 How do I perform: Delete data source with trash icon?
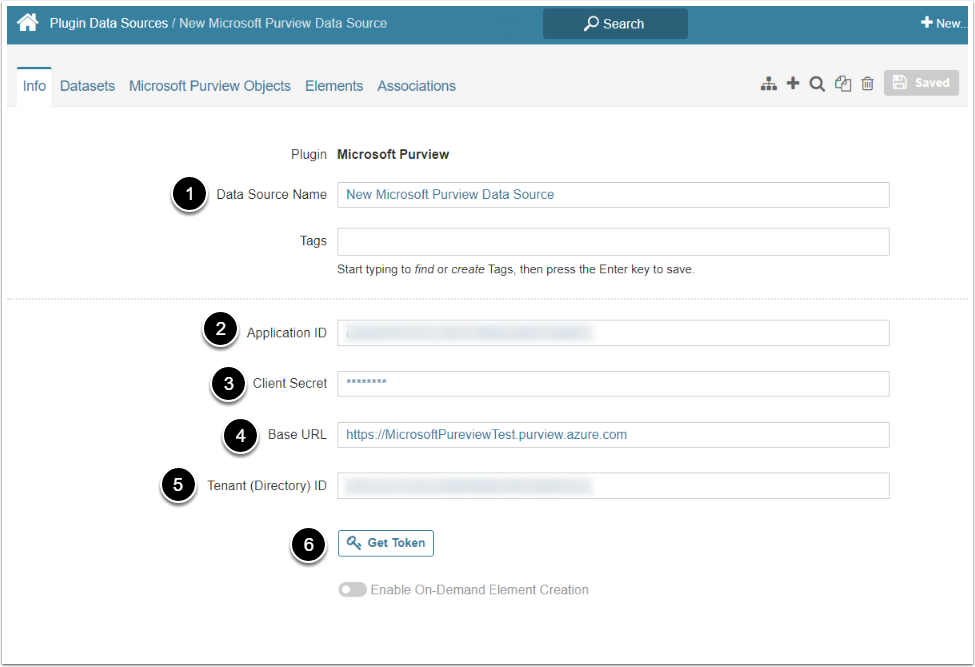pos(867,83)
